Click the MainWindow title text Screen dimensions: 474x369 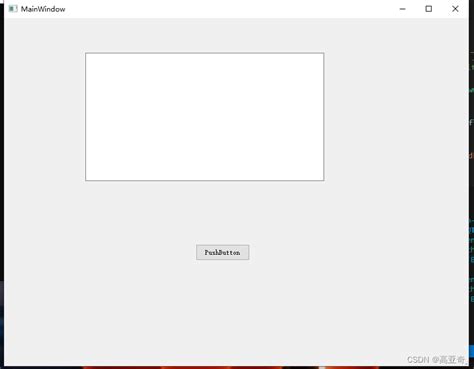(x=43, y=9)
